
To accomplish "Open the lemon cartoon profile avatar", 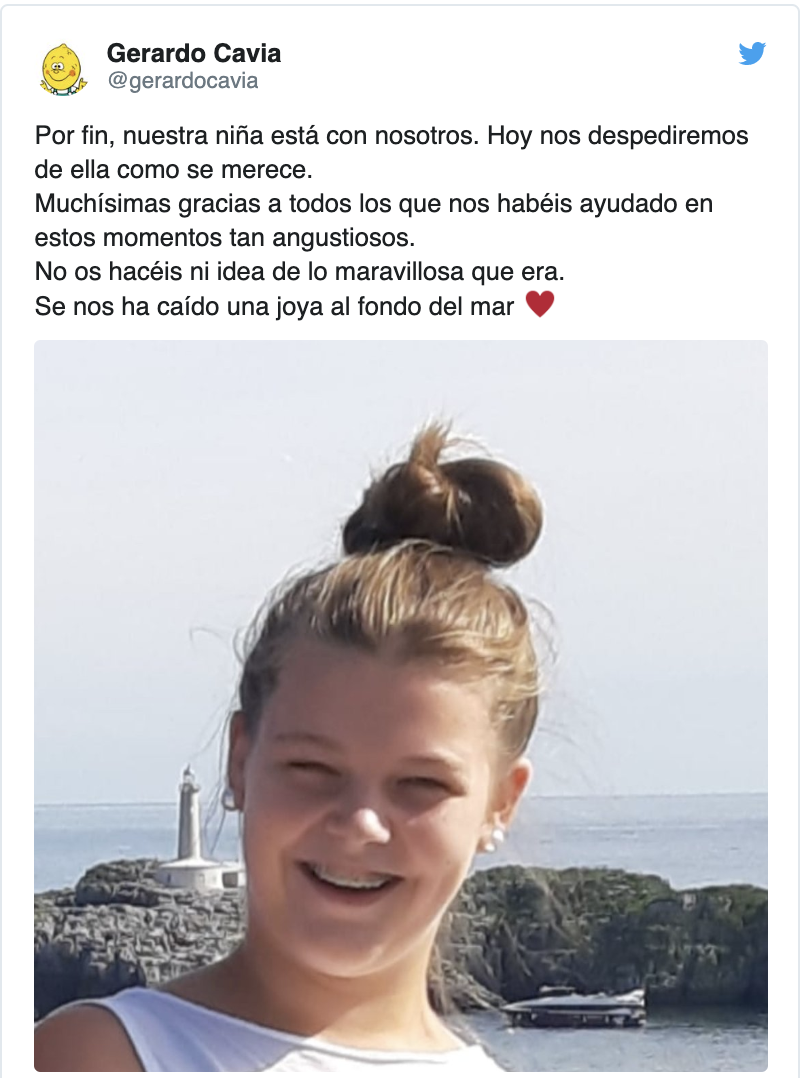I will (x=63, y=69).
